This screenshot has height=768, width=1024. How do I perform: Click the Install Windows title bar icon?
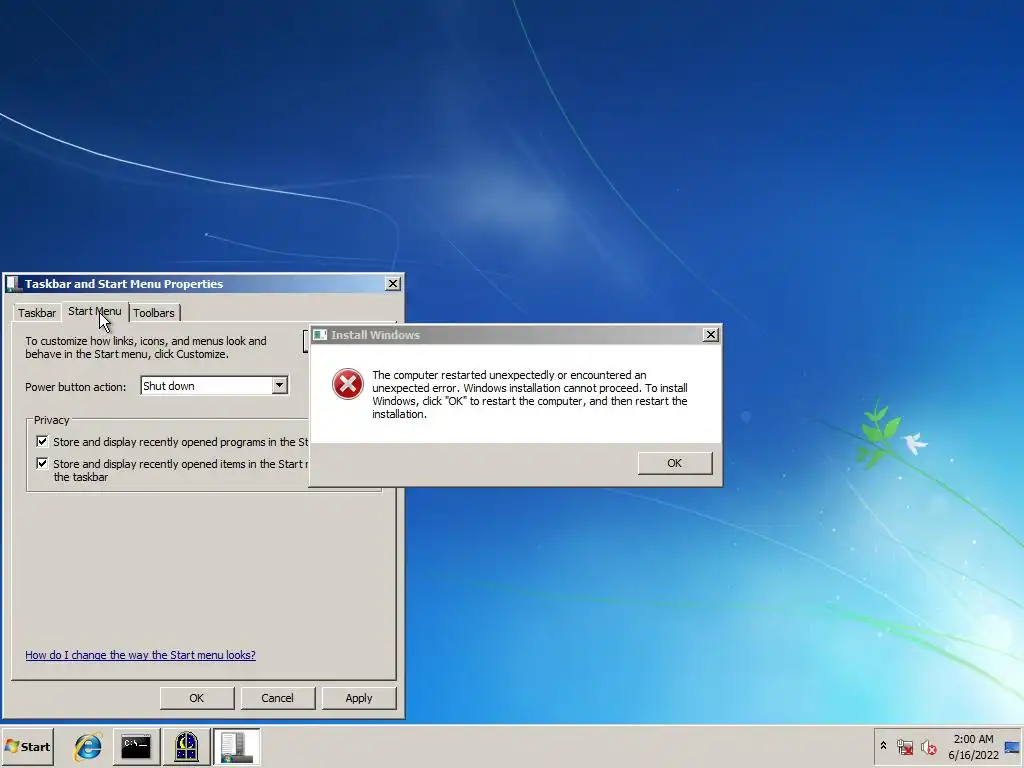coord(320,335)
